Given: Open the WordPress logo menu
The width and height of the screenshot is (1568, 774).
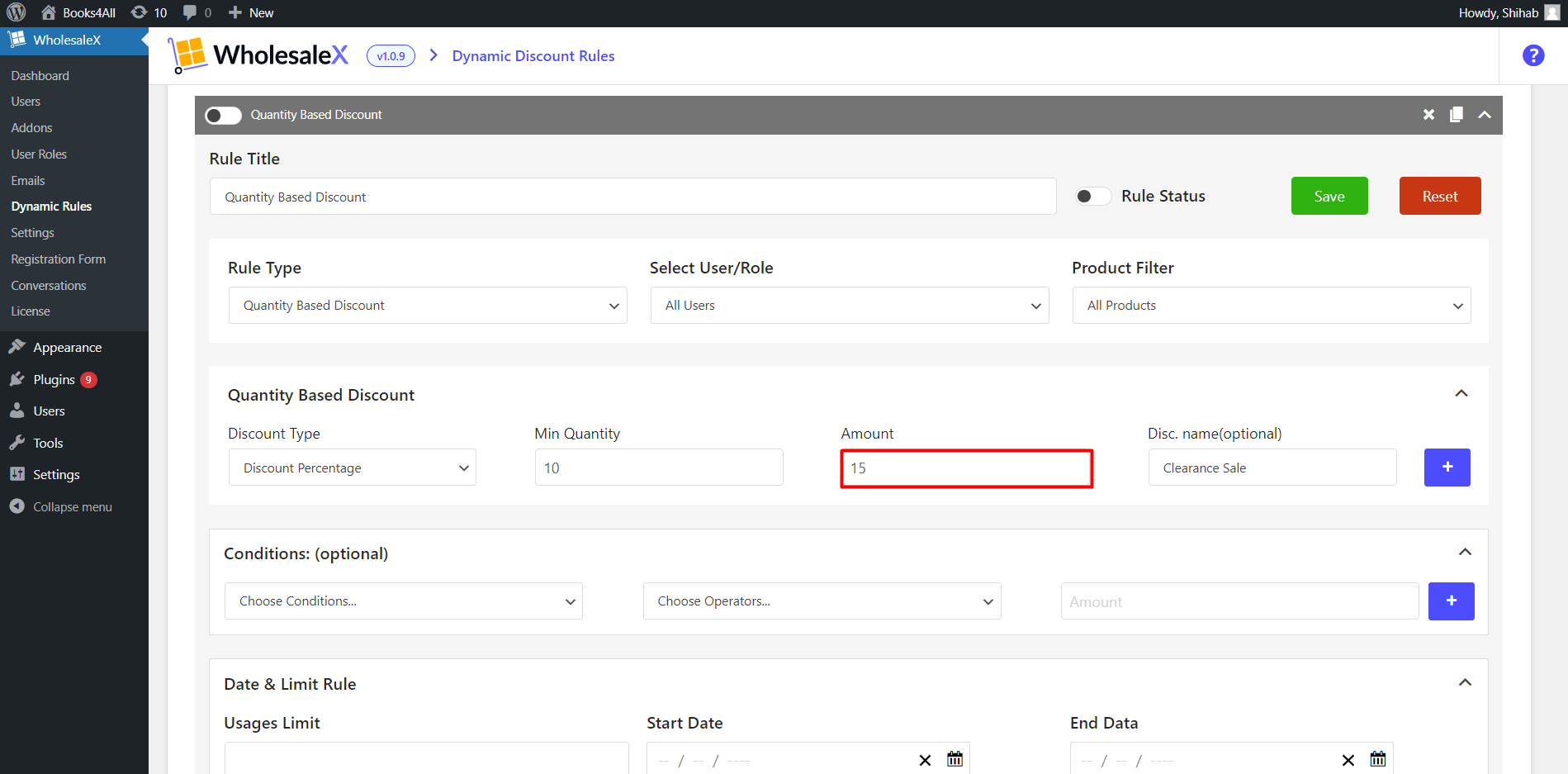Looking at the screenshot, I should click(17, 12).
